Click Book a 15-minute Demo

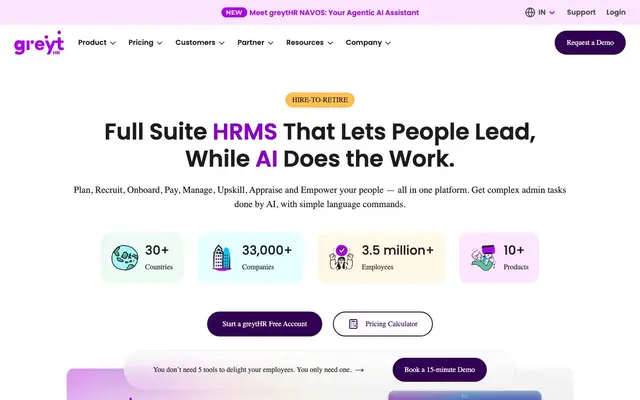coord(440,370)
